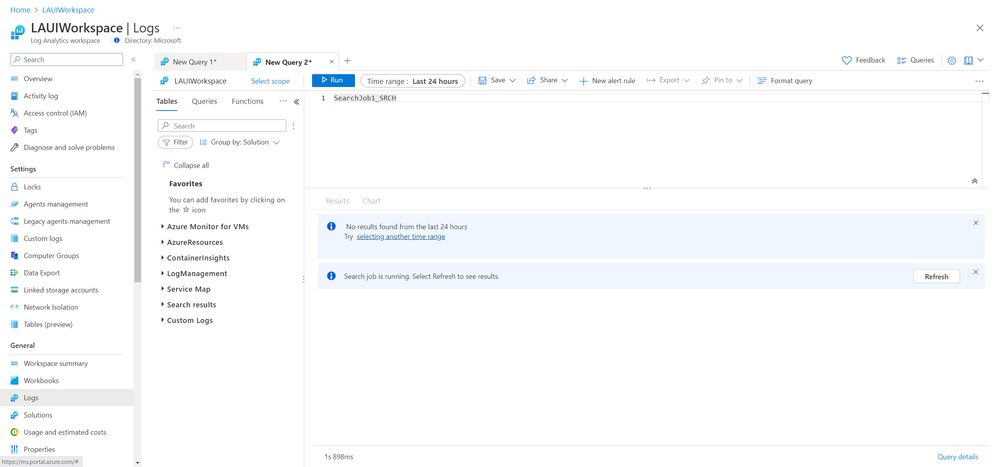
Task: Collapse the tables side pane
Action: [296, 102]
